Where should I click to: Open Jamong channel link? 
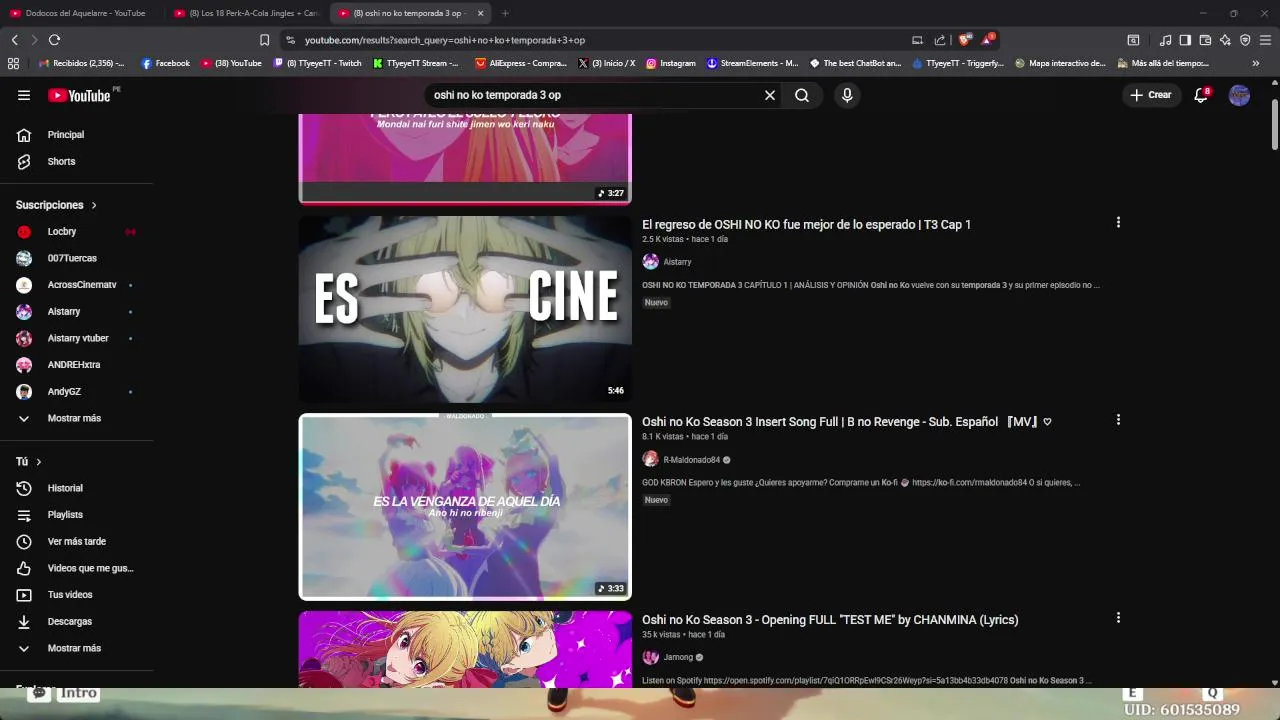(x=678, y=657)
